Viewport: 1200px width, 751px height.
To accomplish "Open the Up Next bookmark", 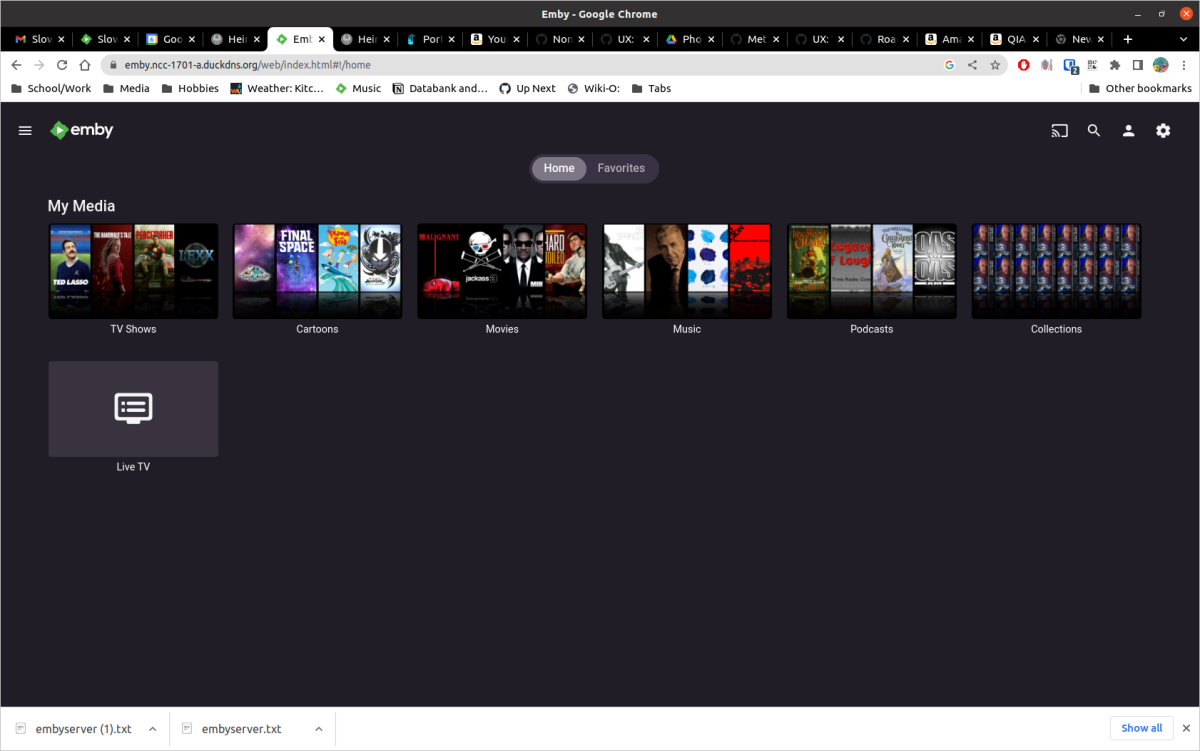I will (x=527, y=88).
